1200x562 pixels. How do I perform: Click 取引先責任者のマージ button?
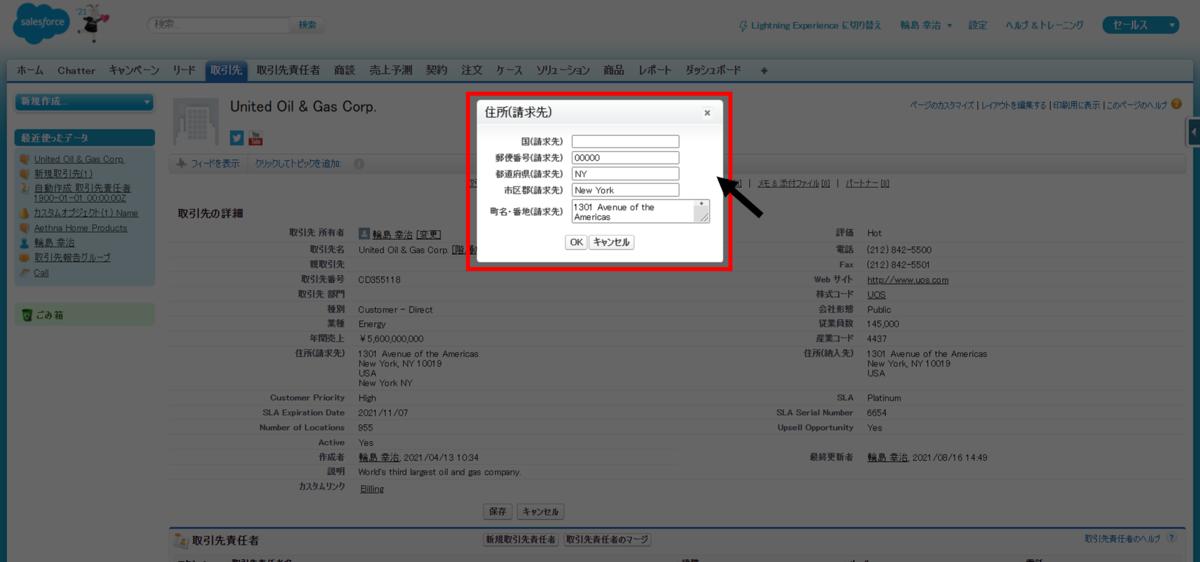click(x=607, y=539)
